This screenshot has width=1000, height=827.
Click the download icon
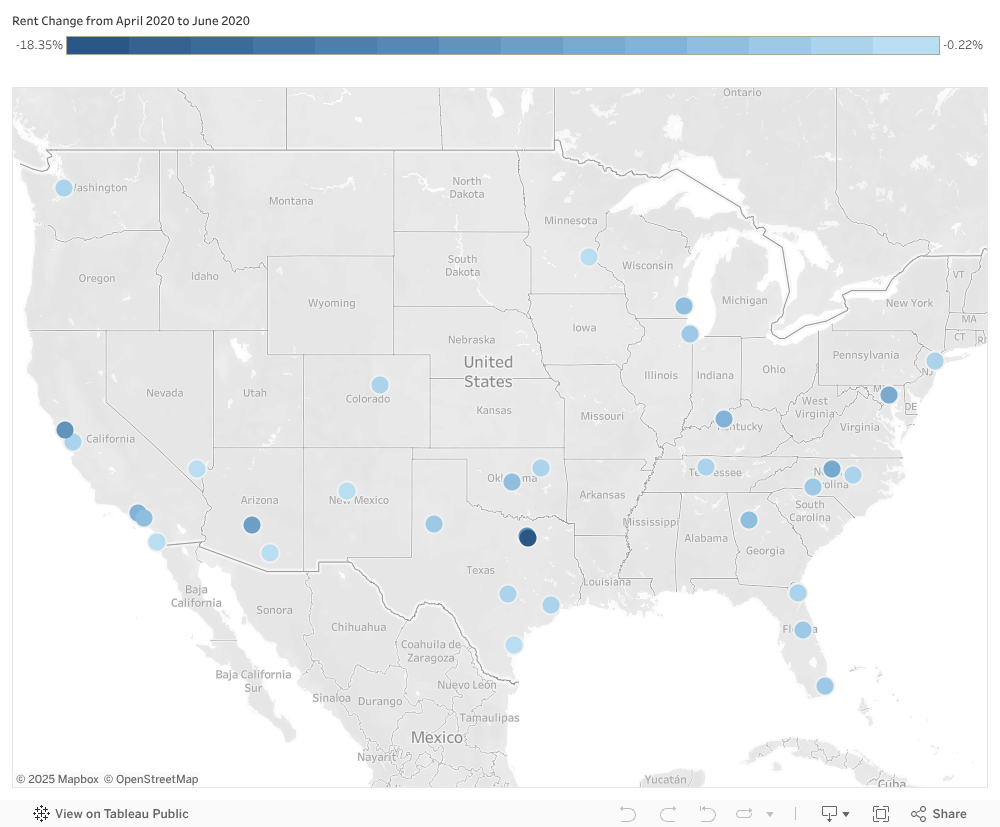coord(829,814)
